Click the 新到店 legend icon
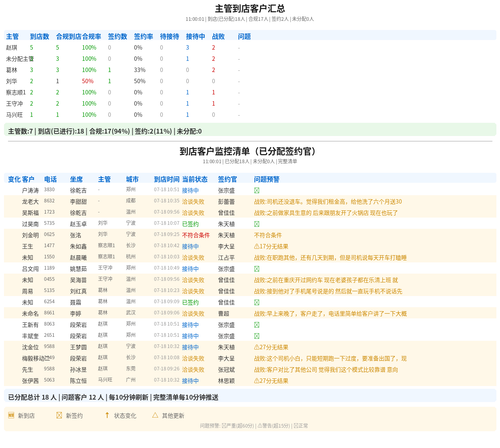 tap(11, 415)
